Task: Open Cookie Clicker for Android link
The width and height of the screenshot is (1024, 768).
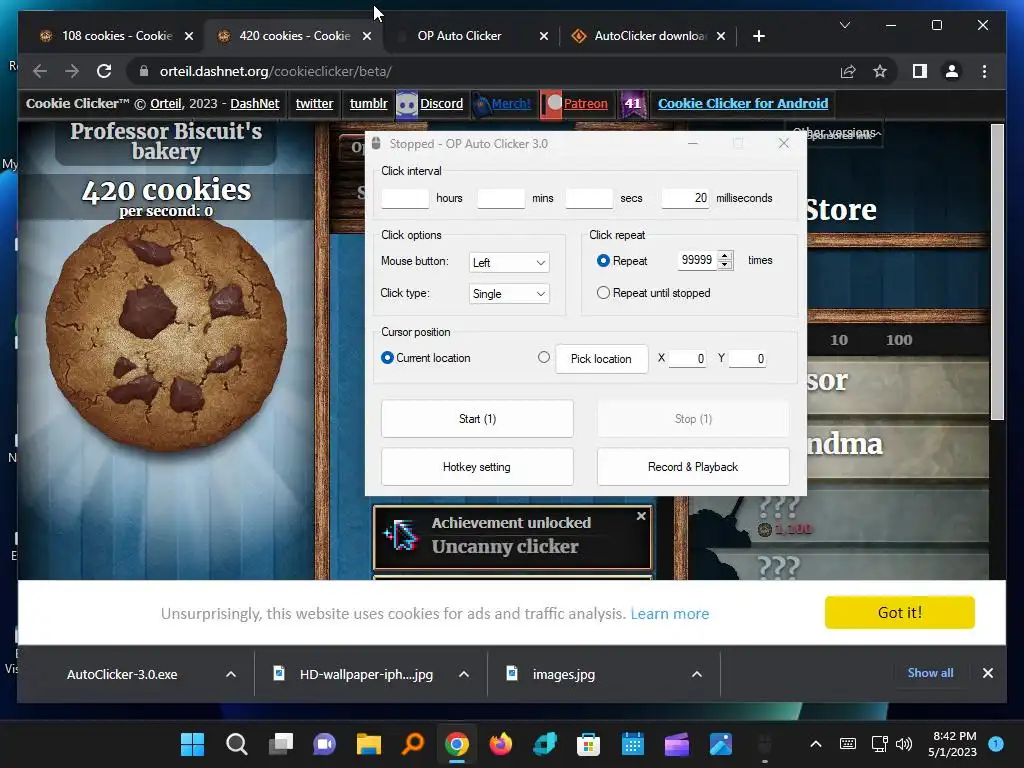Action: (743, 103)
